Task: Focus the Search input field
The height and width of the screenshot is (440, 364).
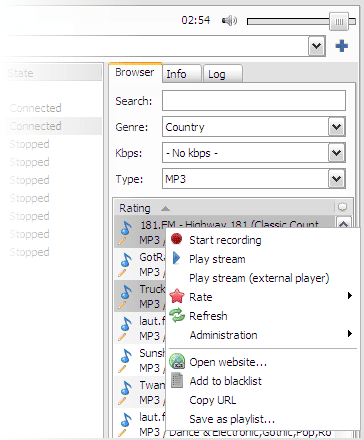Action: coord(254,100)
